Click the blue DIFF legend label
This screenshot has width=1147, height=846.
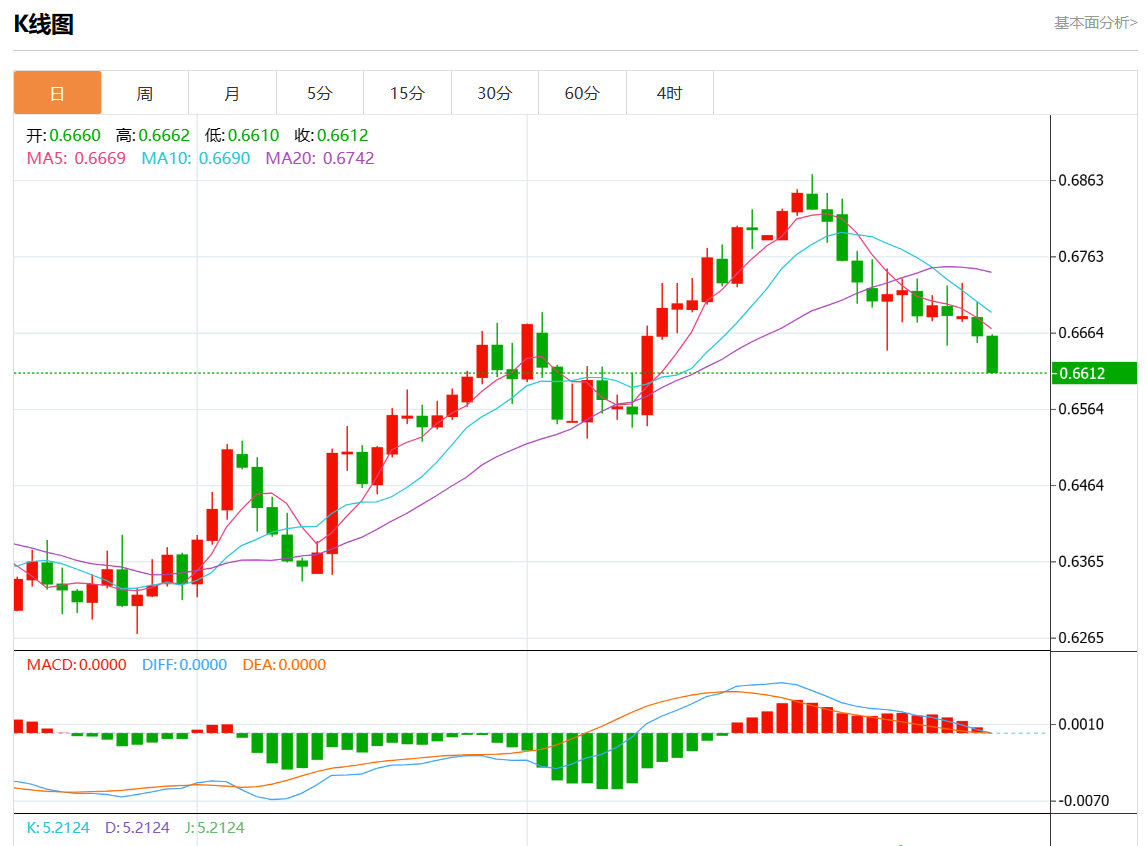(x=184, y=665)
